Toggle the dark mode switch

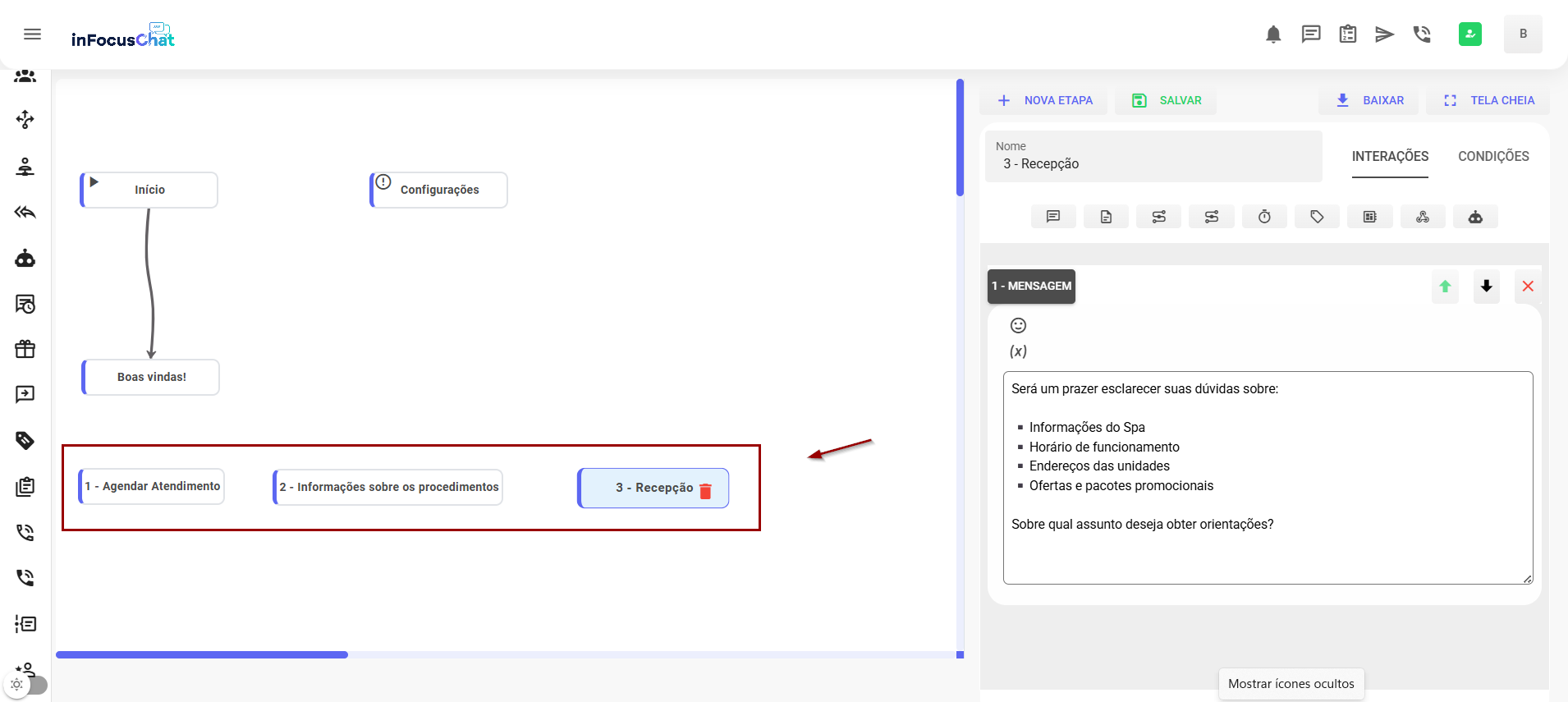[x=26, y=685]
